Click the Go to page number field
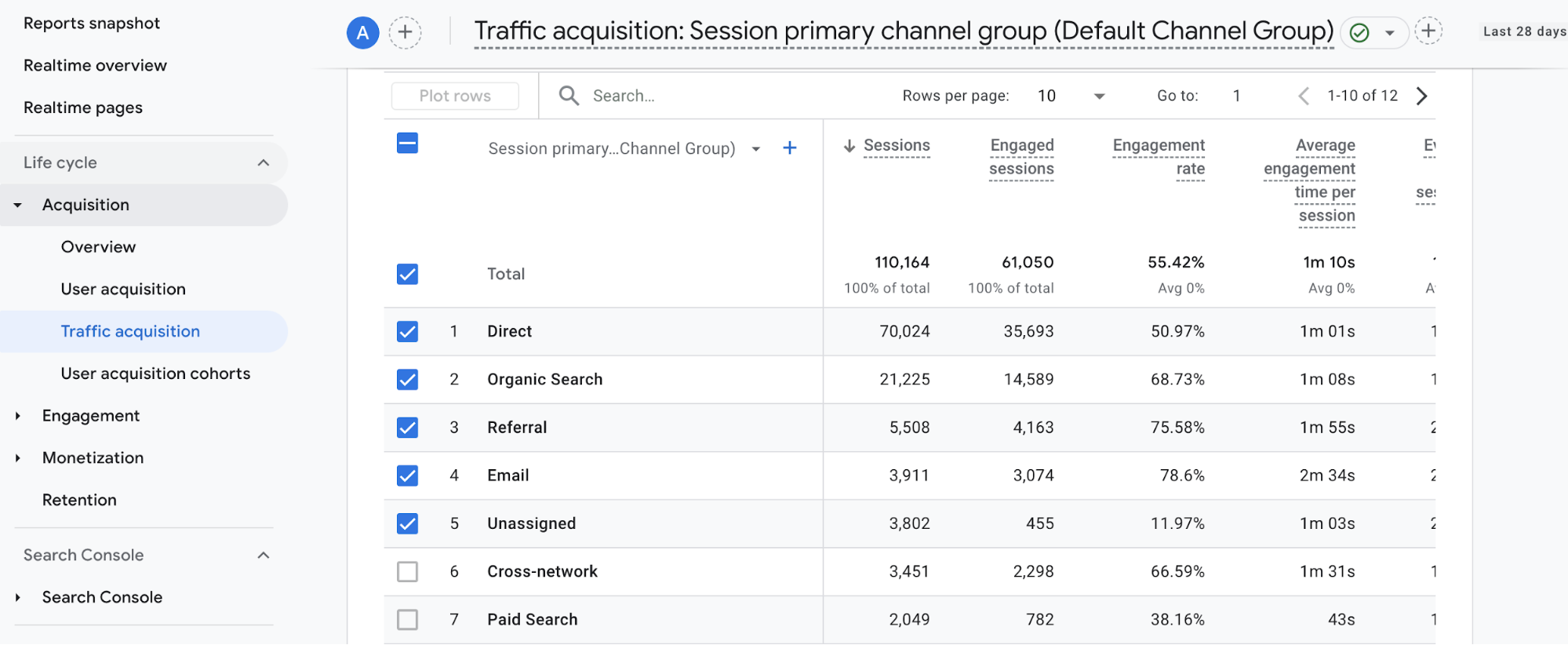The height and width of the screenshot is (645, 1568). tap(1237, 96)
